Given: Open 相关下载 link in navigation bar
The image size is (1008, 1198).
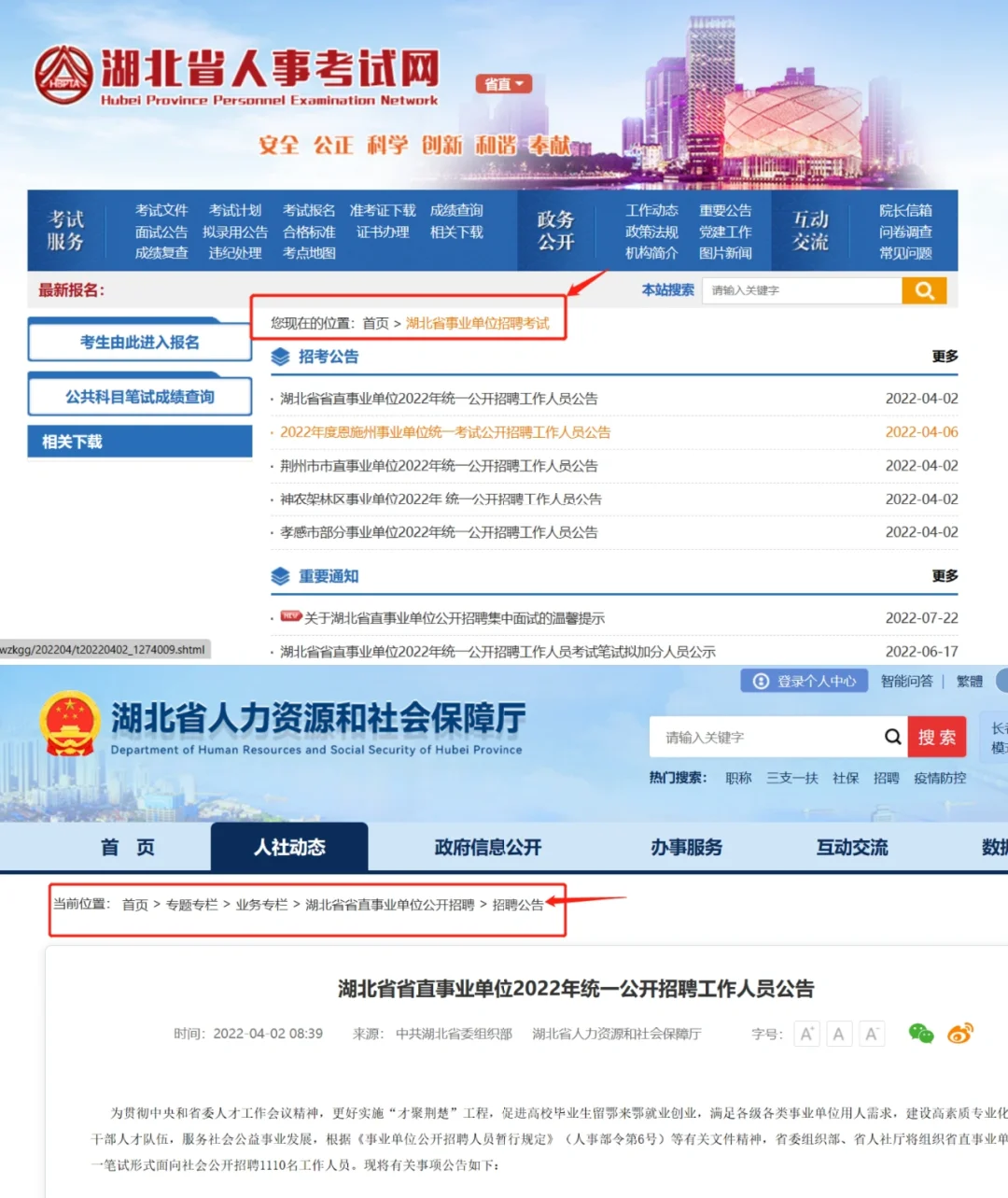Looking at the screenshot, I should point(456,232).
